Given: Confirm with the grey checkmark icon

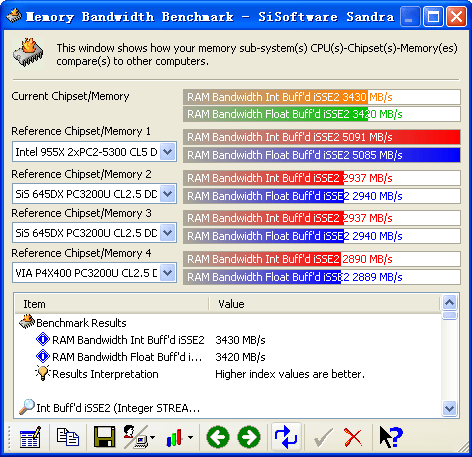Looking at the screenshot, I should tap(323, 437).
